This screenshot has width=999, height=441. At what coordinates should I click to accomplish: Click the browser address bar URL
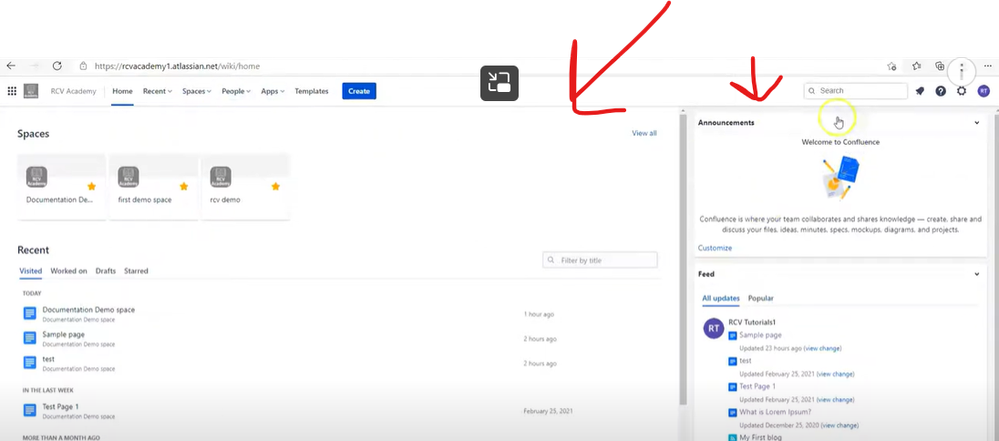pos(176,66)
